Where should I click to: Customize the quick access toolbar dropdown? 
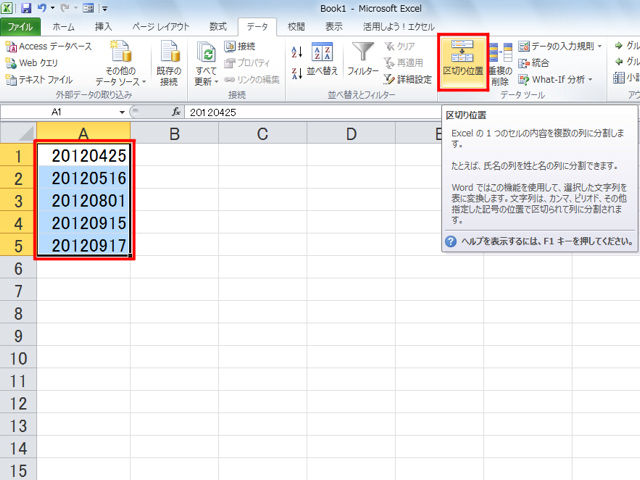105,8
